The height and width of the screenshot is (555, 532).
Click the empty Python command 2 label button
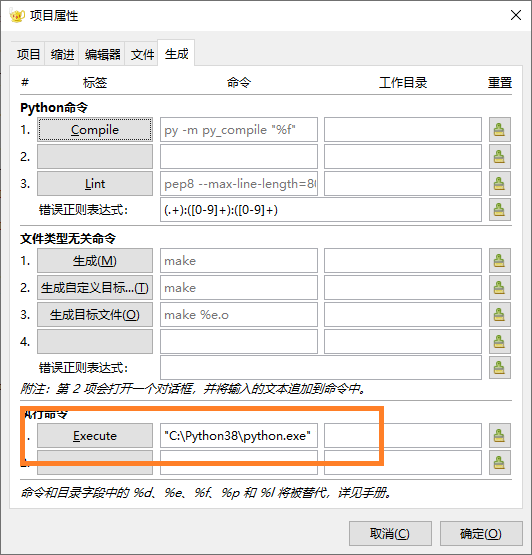click(95, 156)
